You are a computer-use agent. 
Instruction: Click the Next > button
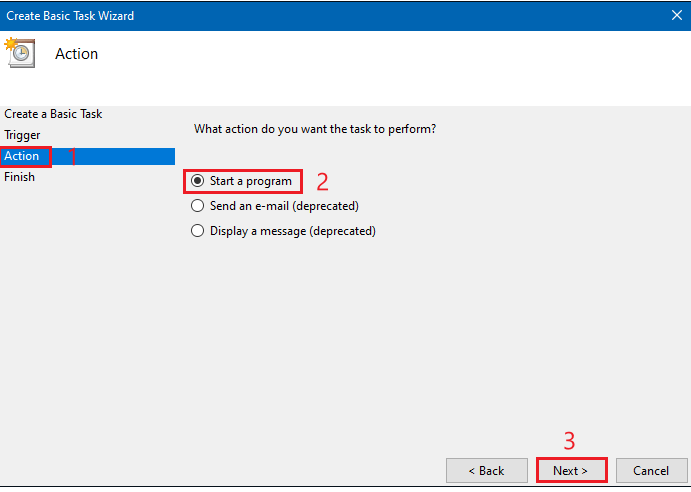(572, 470)
